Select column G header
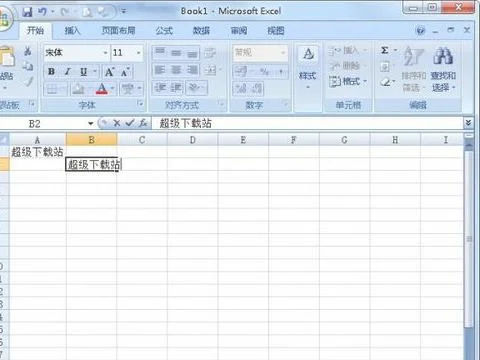The image size is (480, 360). (344, 140)
